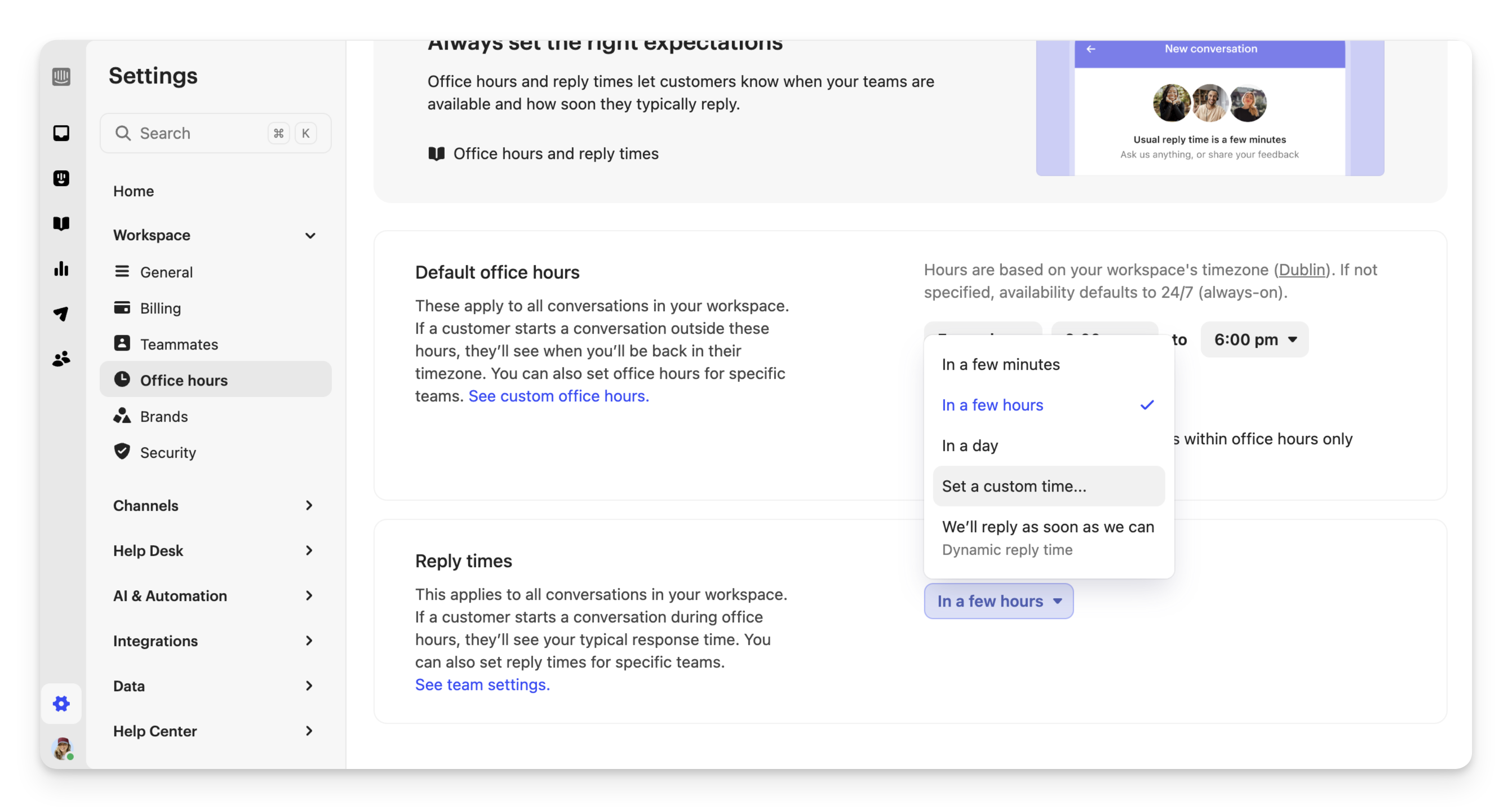Open the 'See team settings' link
The width and height of the screenshot is (1512, 809).
(482, 684)
